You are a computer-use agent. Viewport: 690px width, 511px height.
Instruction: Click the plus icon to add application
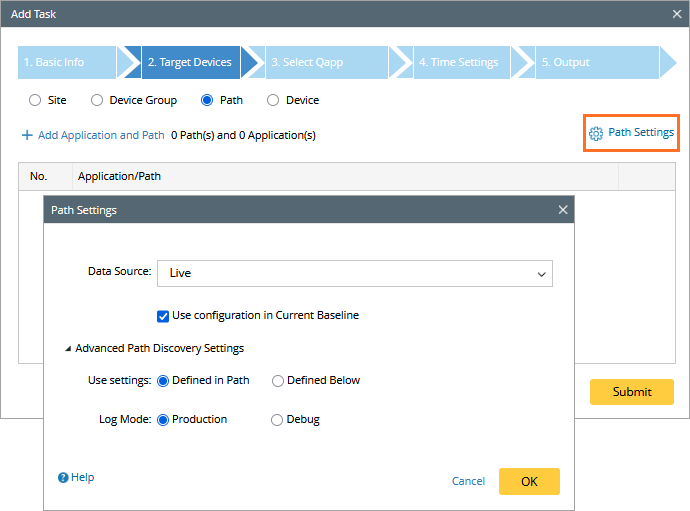coord(27,135)
